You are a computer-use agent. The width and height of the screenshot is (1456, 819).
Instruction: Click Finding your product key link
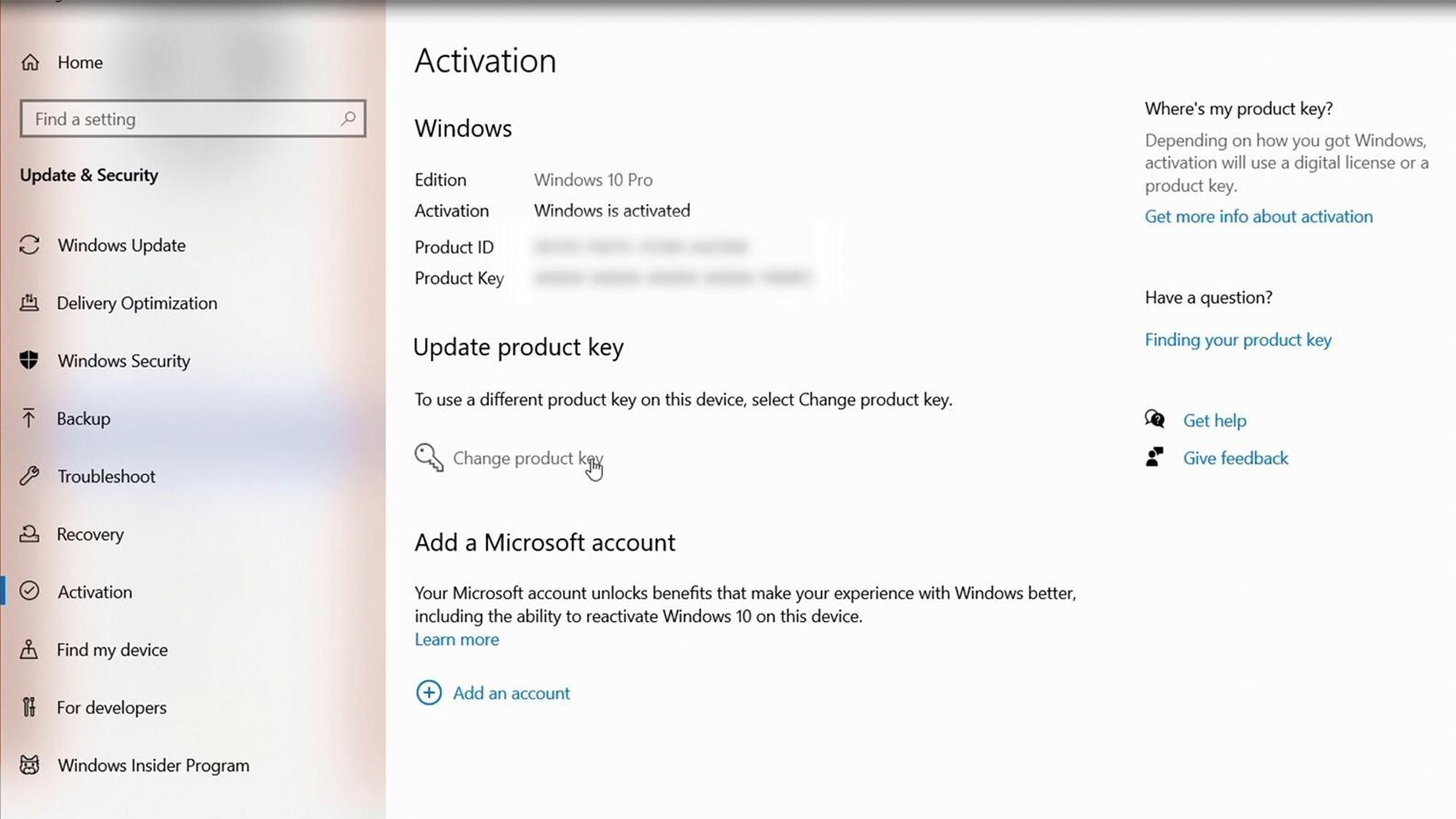pyautogui.click(x=1238, y=339)
